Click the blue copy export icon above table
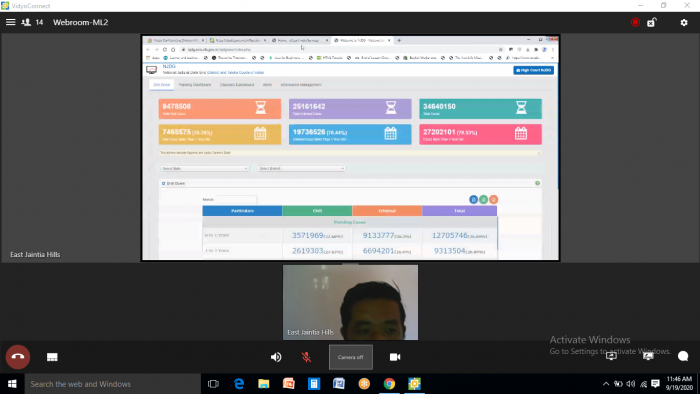The image size is (700, 394). (x=474, y=199)
